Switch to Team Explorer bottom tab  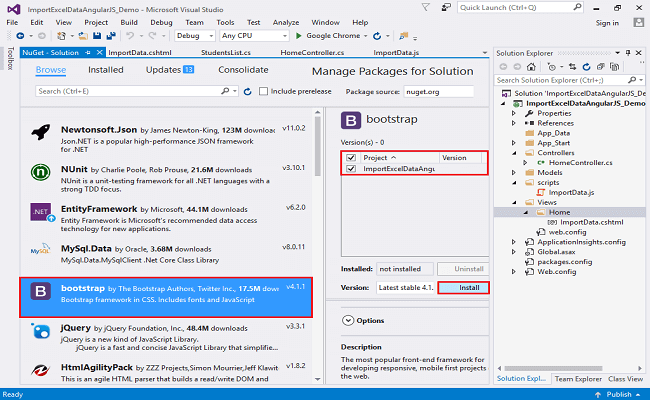[x=578, y=379]
